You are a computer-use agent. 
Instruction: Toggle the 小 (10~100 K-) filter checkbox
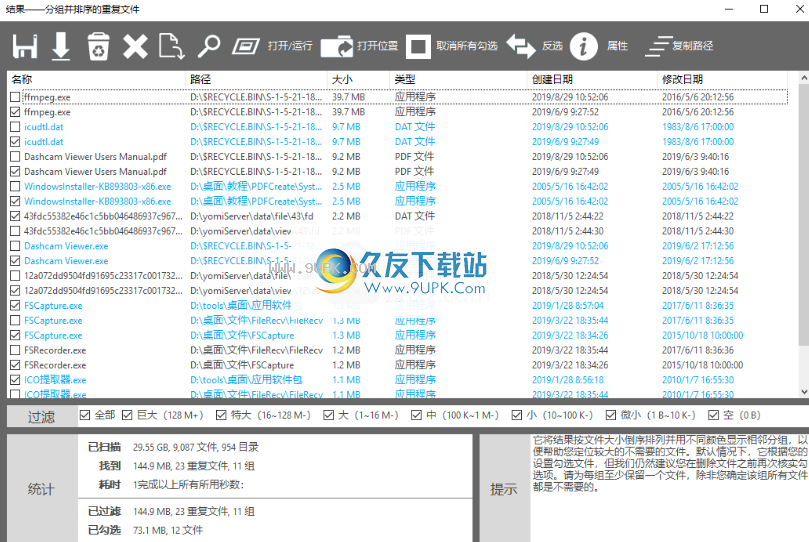click(x=516, y=415)
